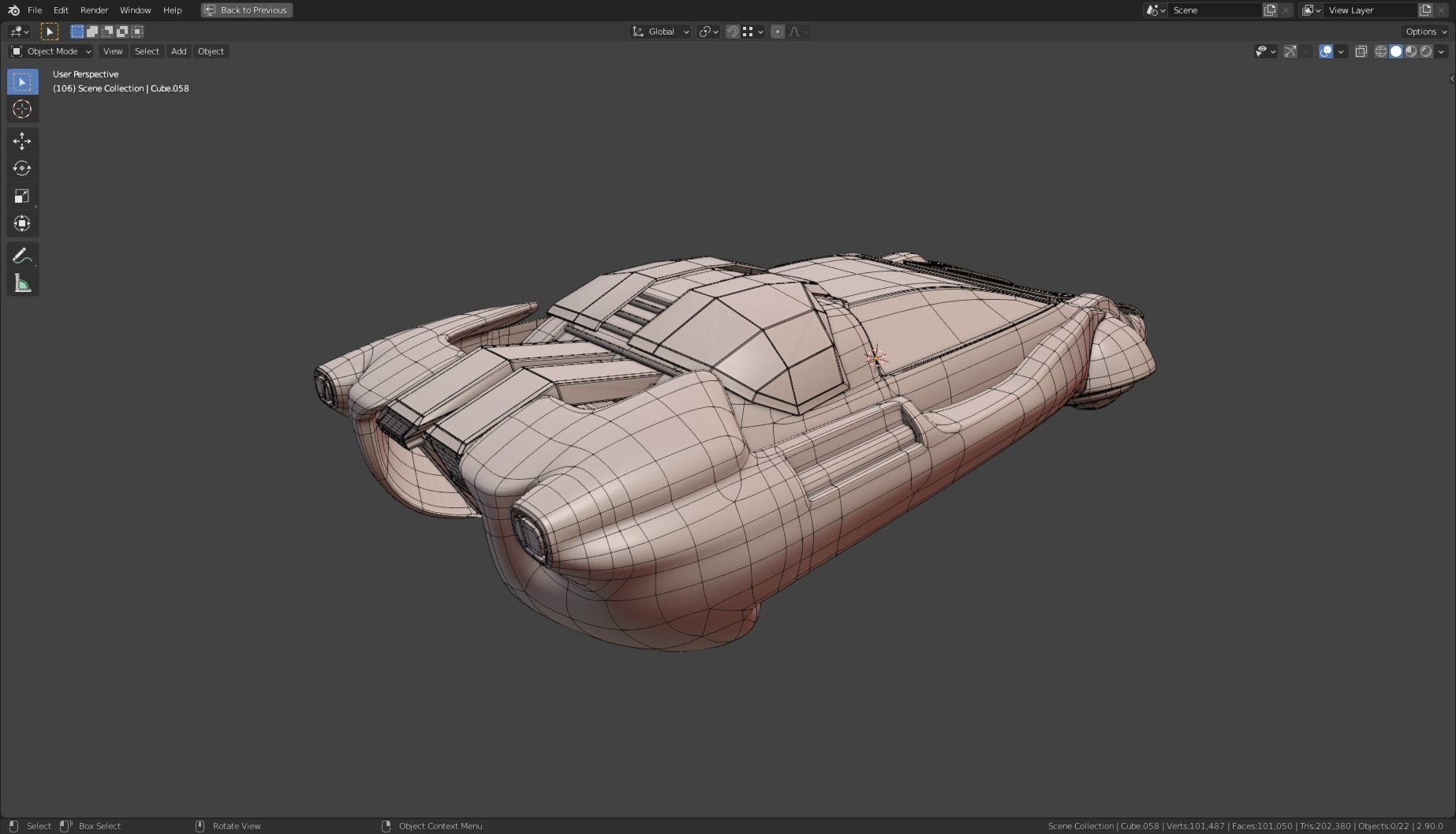Select the 3D Cursor tool
Viewport: 1456px width, 834px height.
point(22,109)
